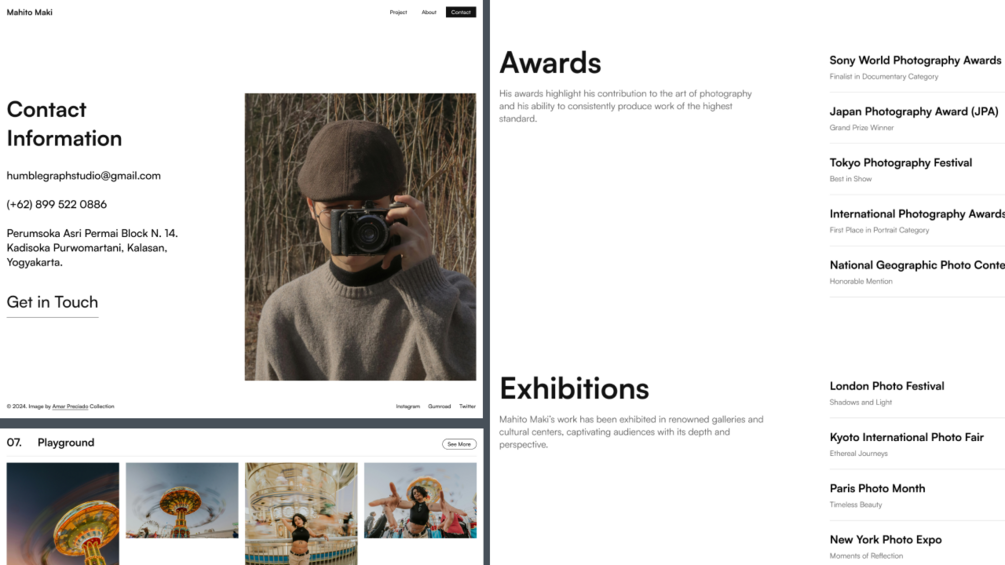Open the Instagram footer link

pyautogui.click(x=408, y=406)
